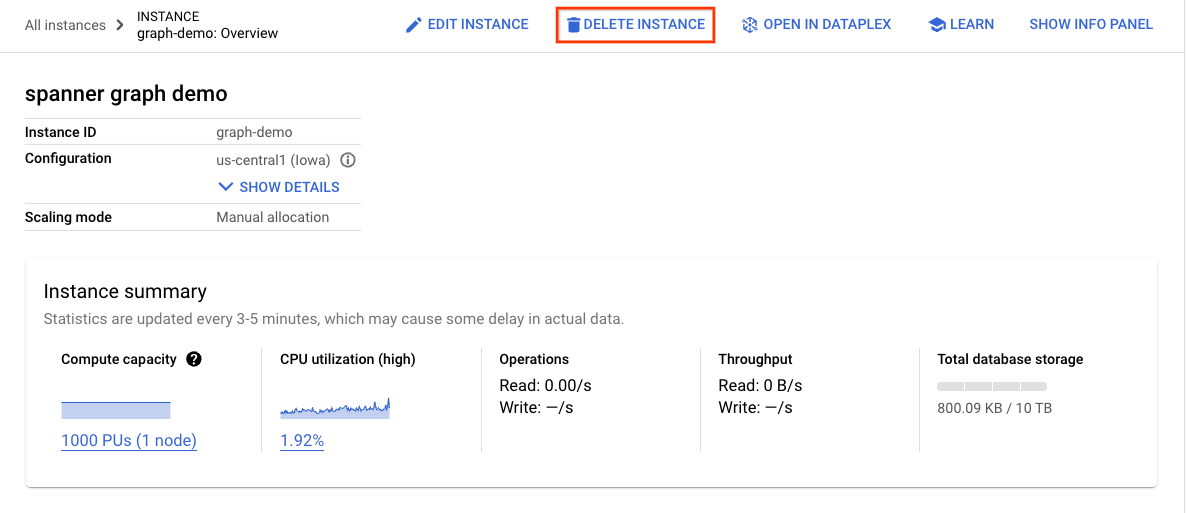Open the 1.92% CPU utilization link
Image resolution: width=1186 pixels, height=513 pixels.
pos(302,441)
